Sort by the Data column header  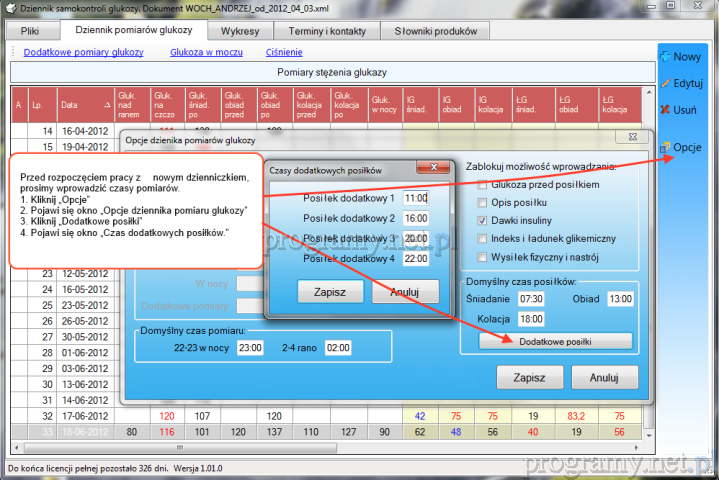pos(84,104)
